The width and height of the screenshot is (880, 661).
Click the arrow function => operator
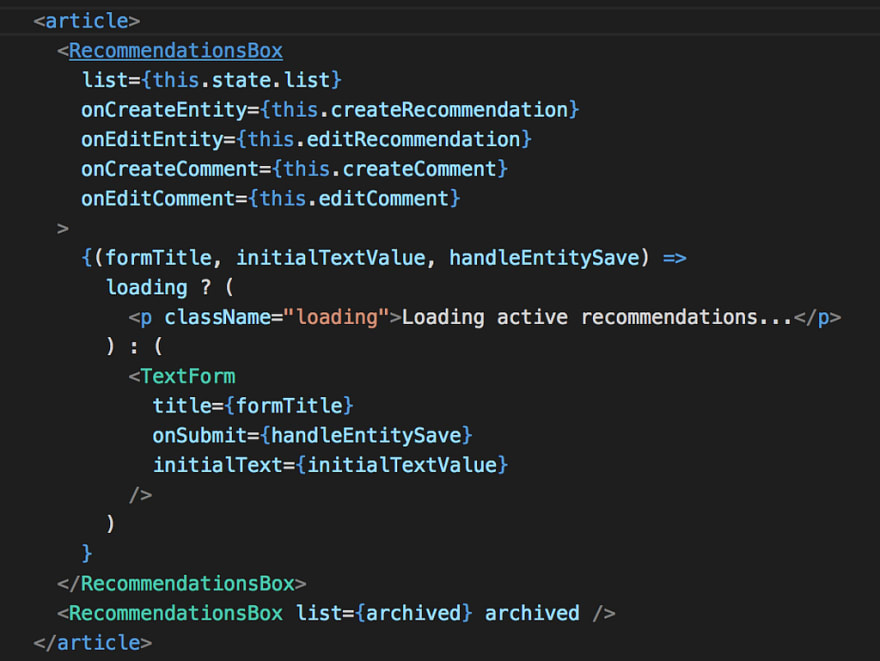(x=675, y=258)
